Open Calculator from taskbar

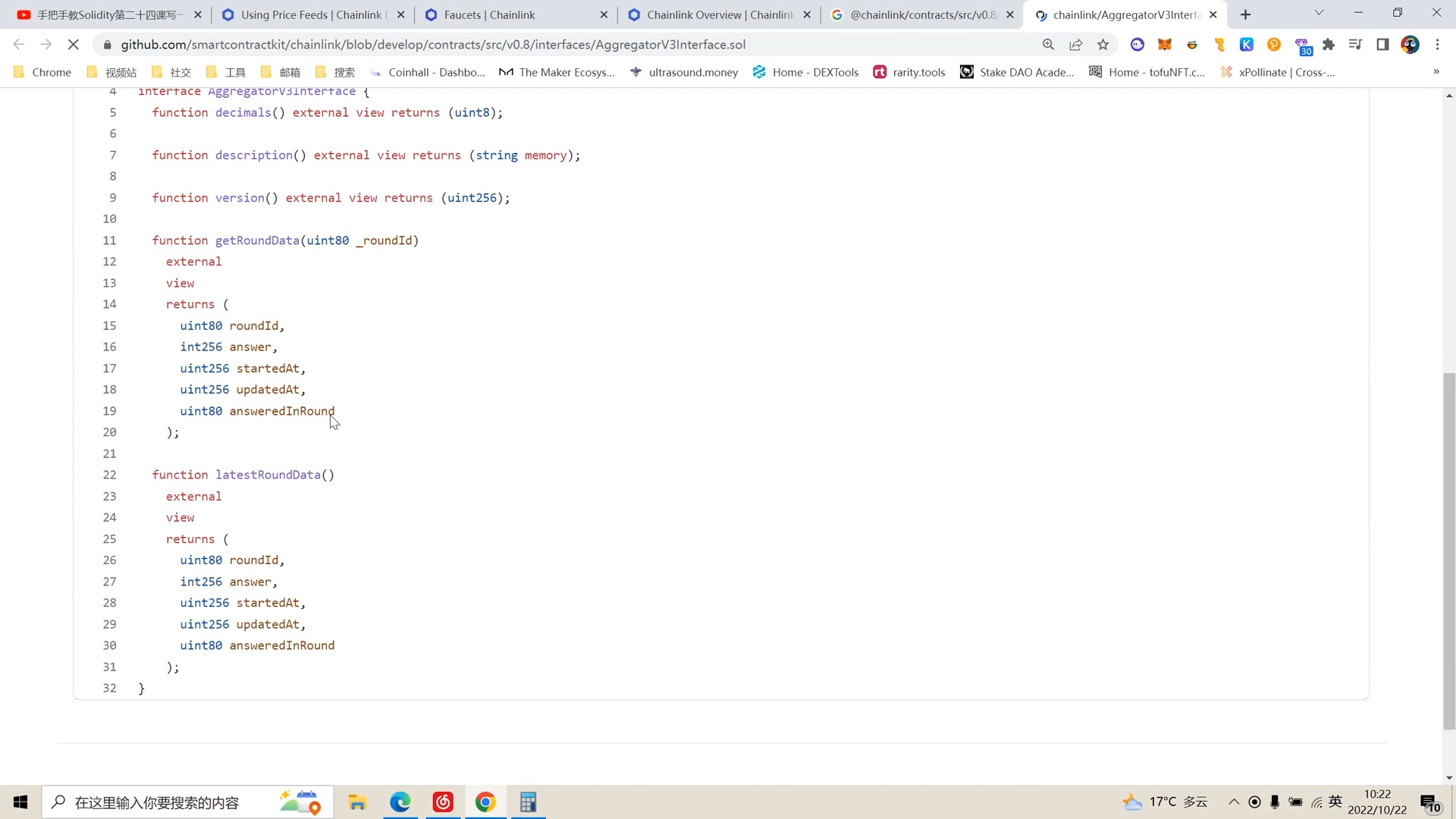[x=529, y=802]
